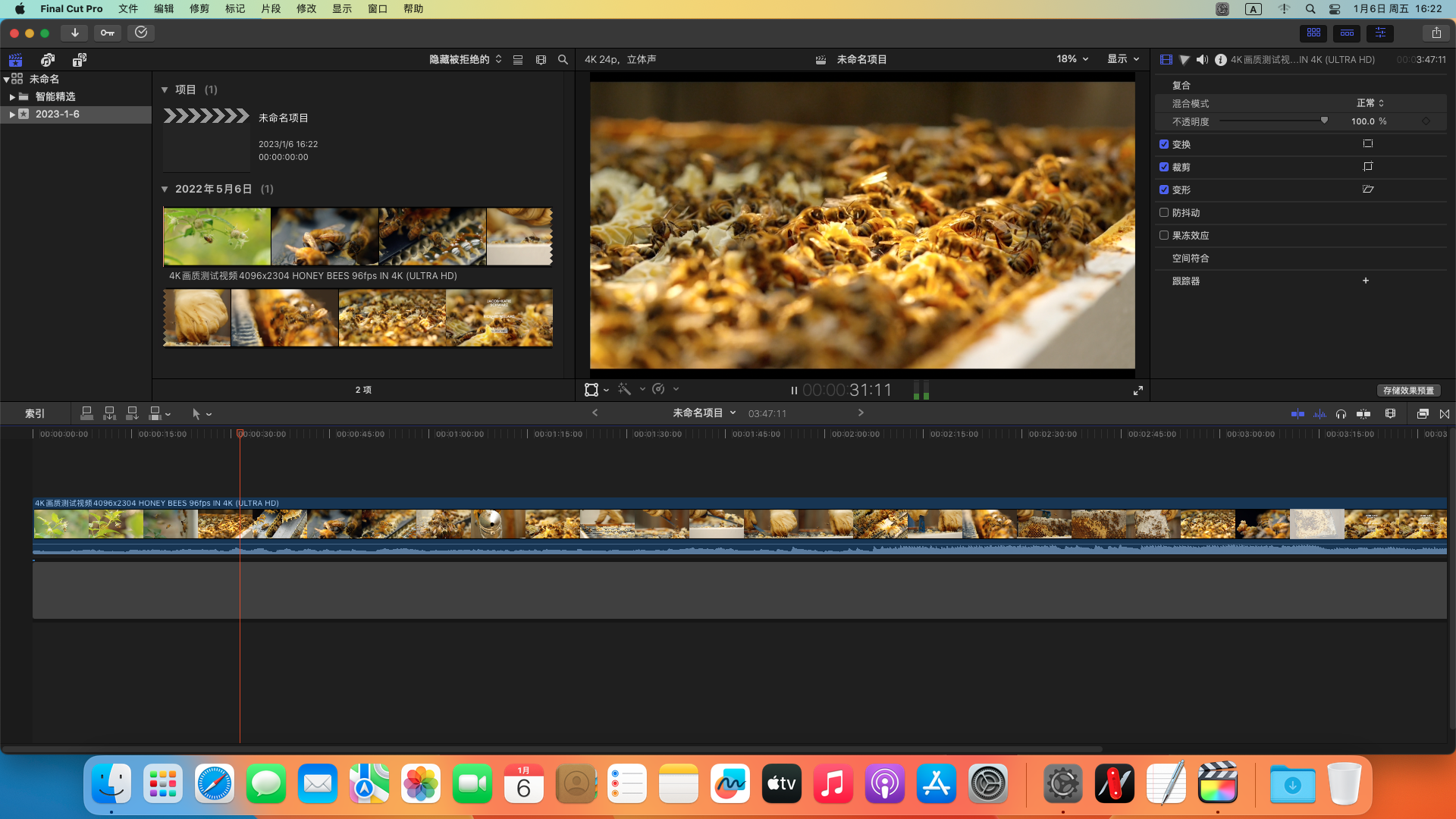Click the 索引 timeline index button
1456x819 pixels.
click(x=35, y=413)
